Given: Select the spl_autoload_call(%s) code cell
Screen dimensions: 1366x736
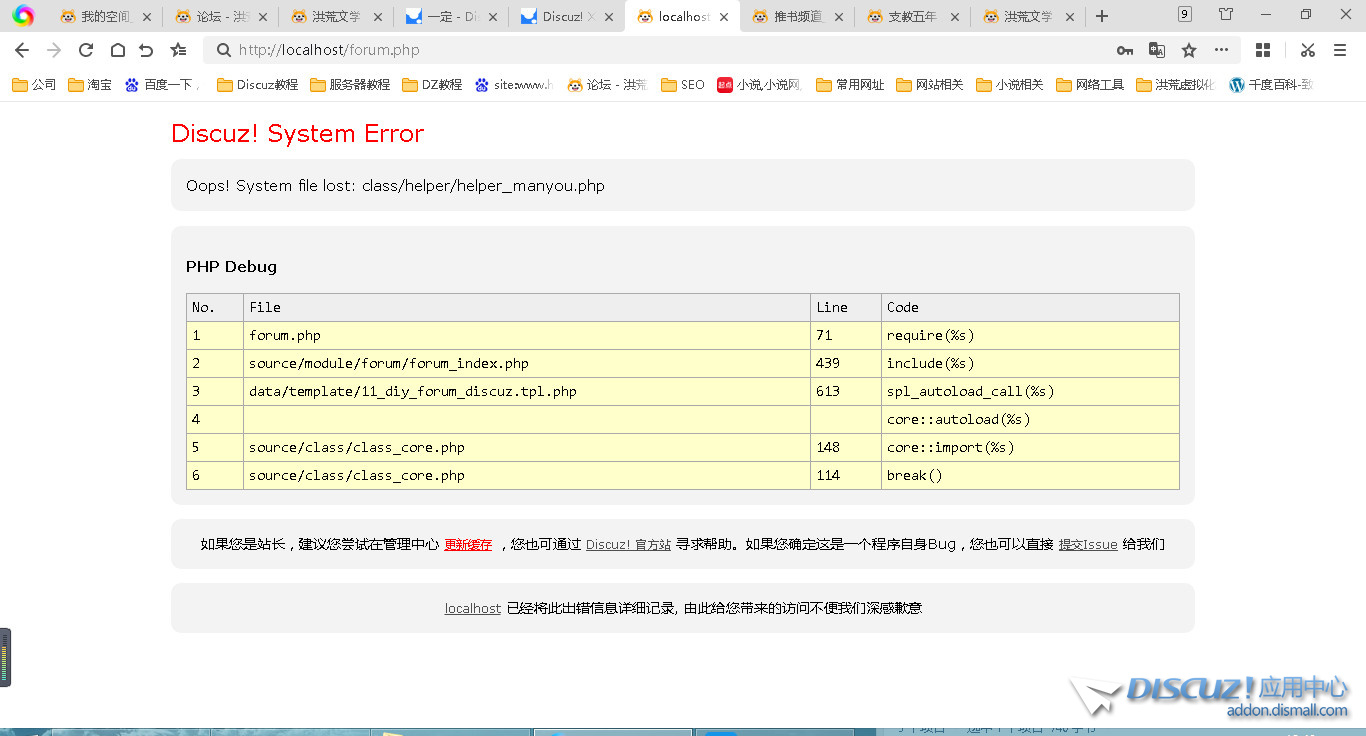Looking at the screenshot, I should coord(1030,391).
